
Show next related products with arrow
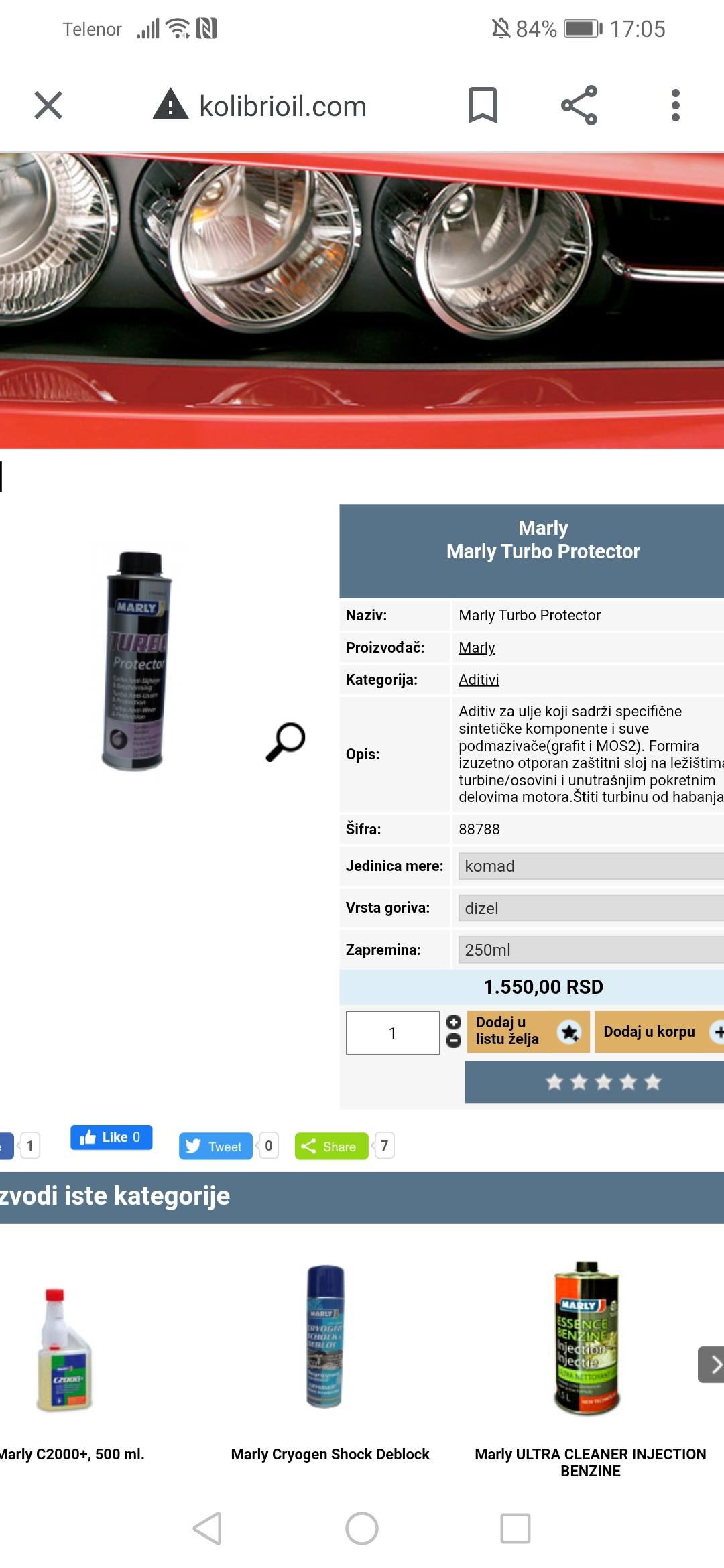point(711,1364)
